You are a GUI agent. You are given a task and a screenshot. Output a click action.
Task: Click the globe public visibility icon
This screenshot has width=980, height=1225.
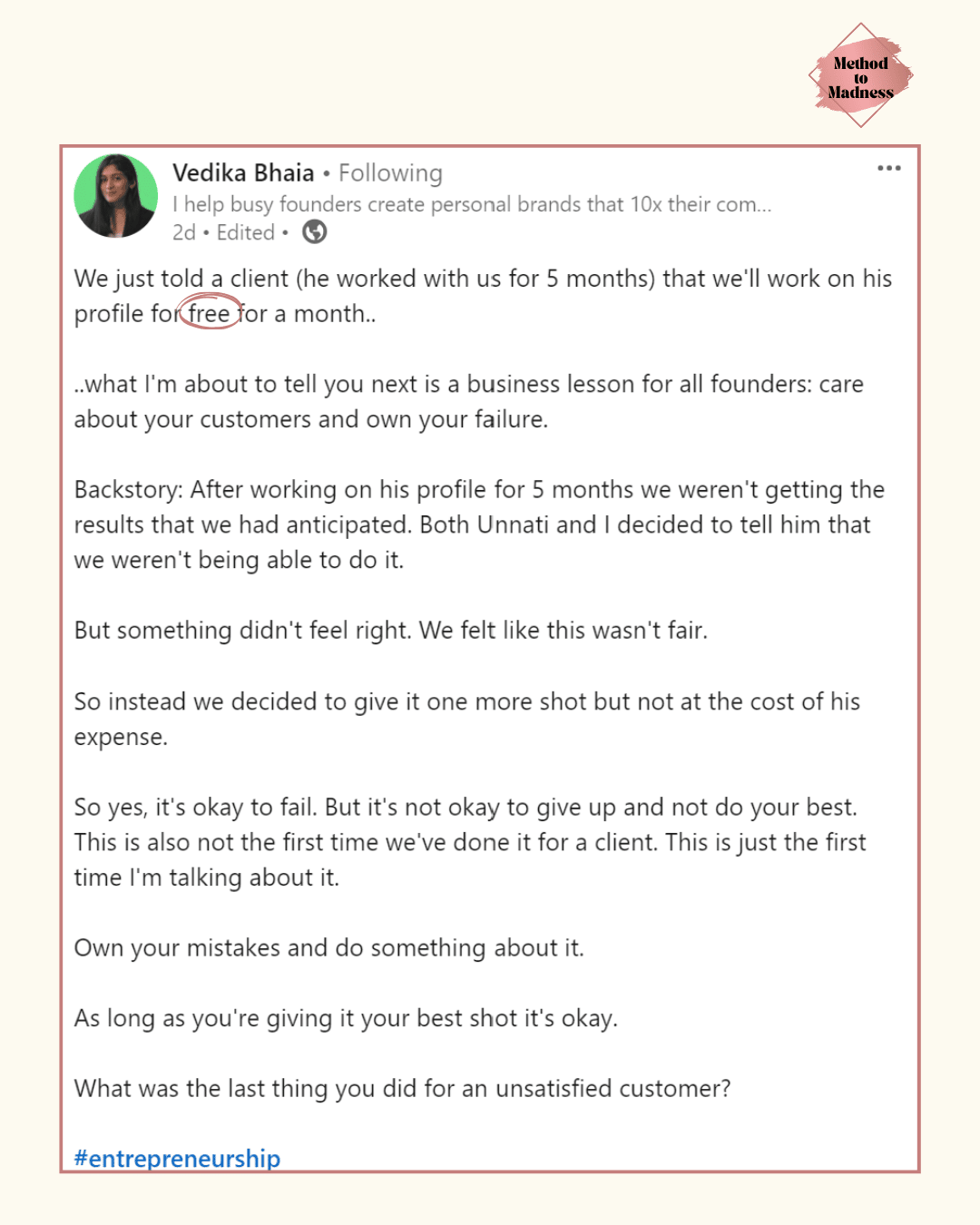pyautogui.click(x=315, y=232)
